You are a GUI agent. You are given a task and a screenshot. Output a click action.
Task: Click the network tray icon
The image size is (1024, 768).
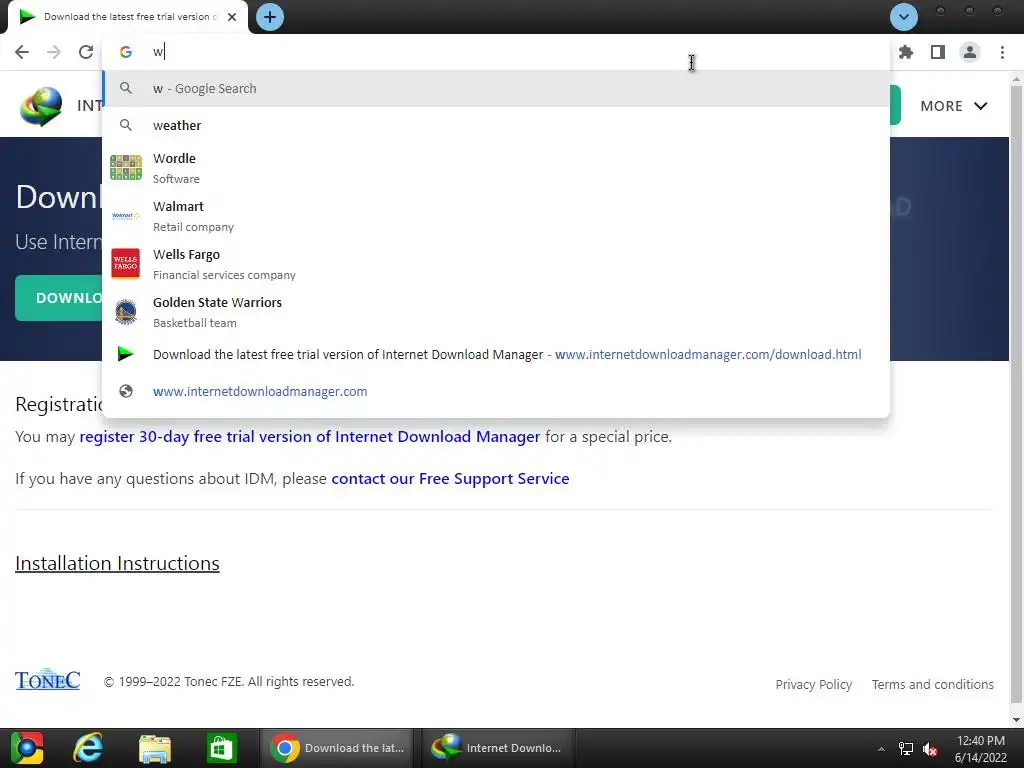[906, 749]
